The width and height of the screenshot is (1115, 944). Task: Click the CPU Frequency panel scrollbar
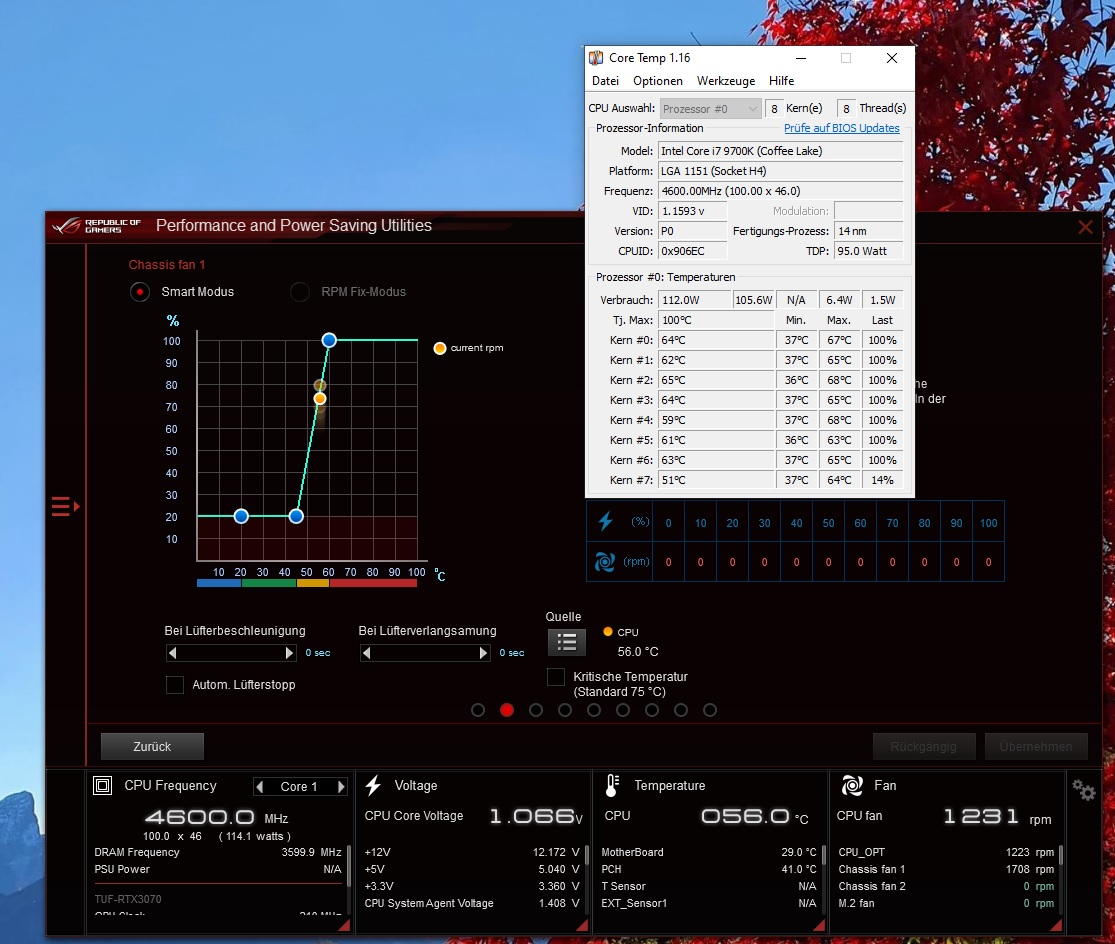tap(349, 867)
